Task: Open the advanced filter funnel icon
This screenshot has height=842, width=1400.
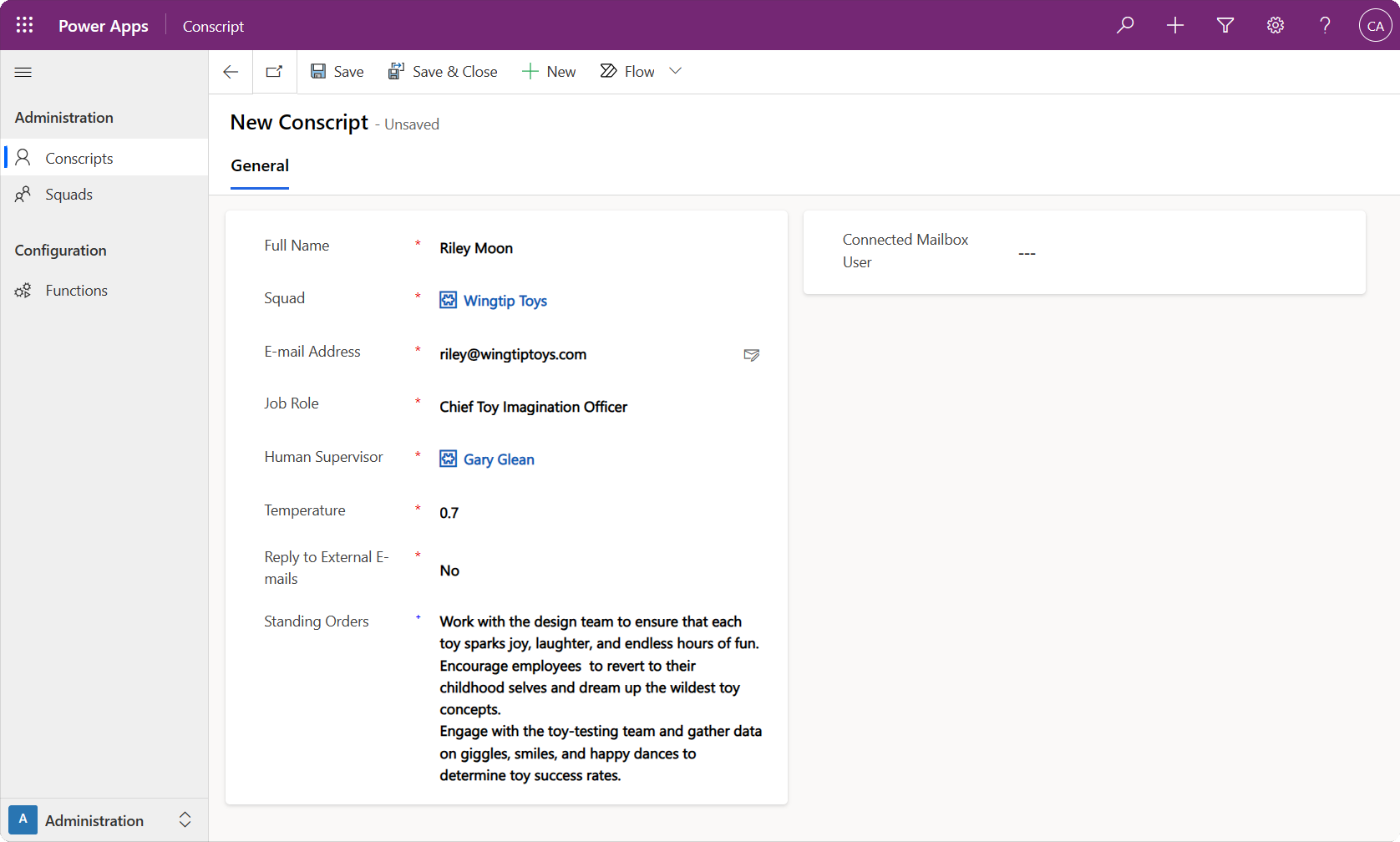Action: (1225, 25)
